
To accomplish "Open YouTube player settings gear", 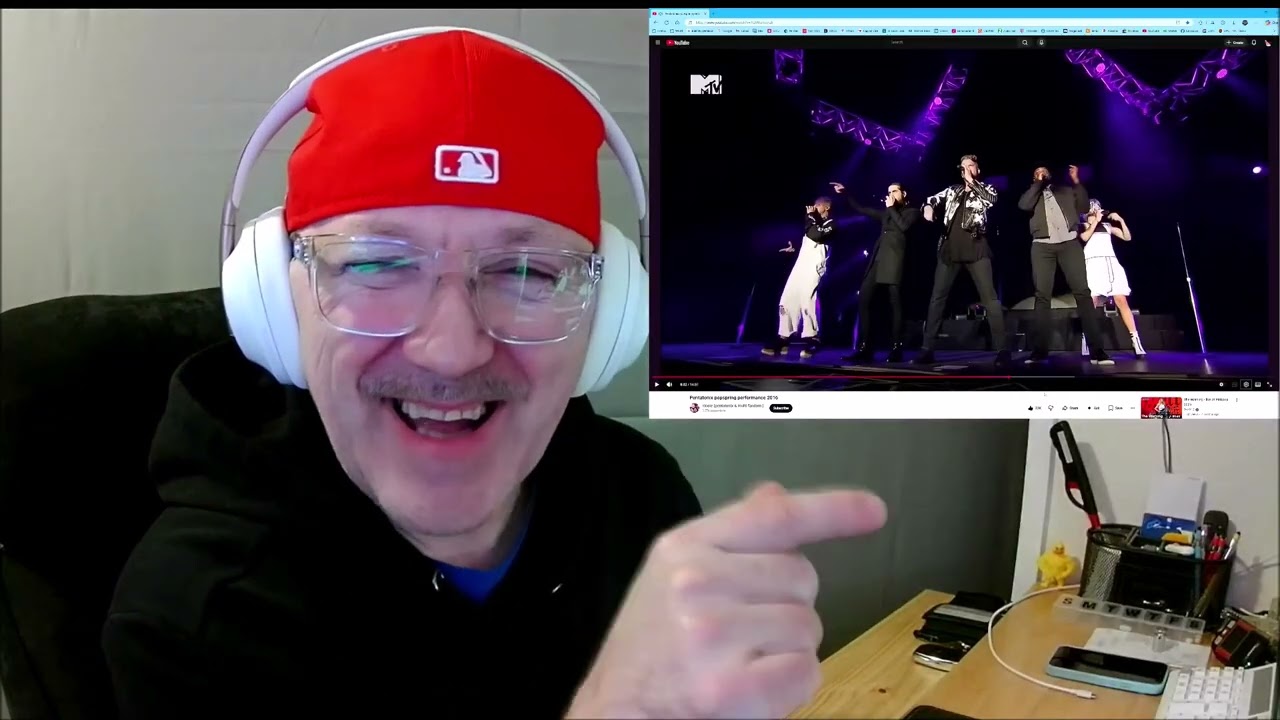I will pos(1245,384).
